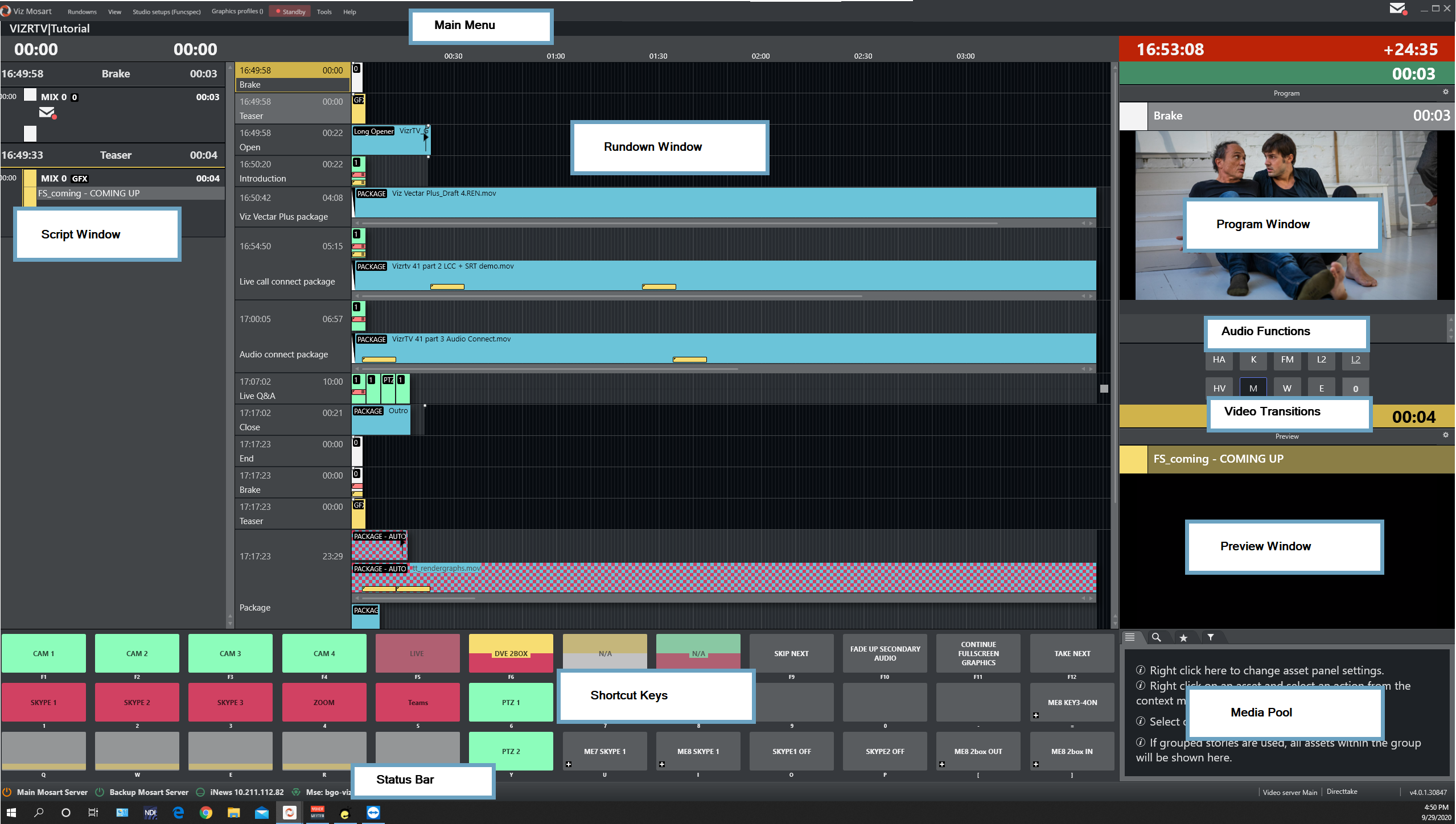Open media pool favorites star tab
The height and width of the screenshot is (824, 1456).
(x=1183, y=637)
